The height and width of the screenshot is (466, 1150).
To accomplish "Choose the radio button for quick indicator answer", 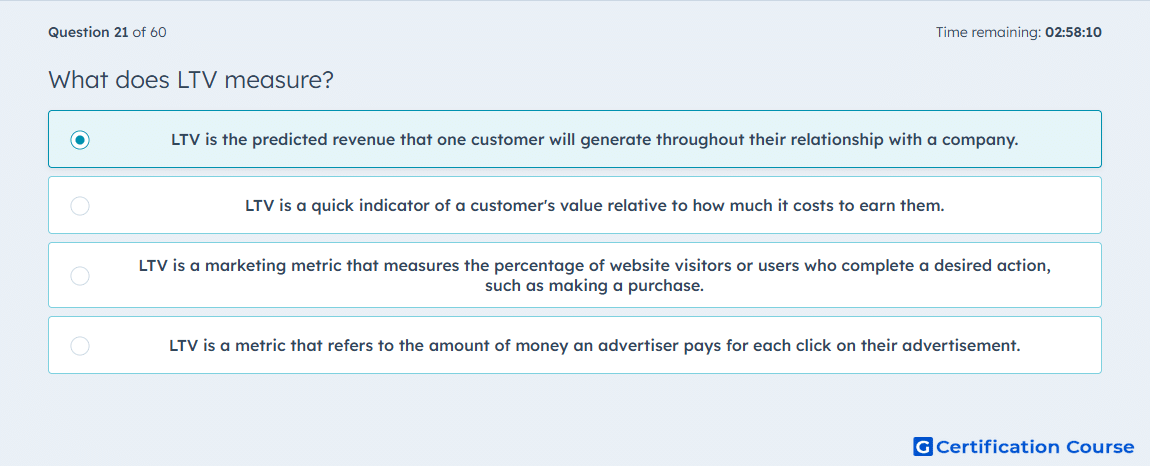I will pyautogui.click(x=80, y=206).
